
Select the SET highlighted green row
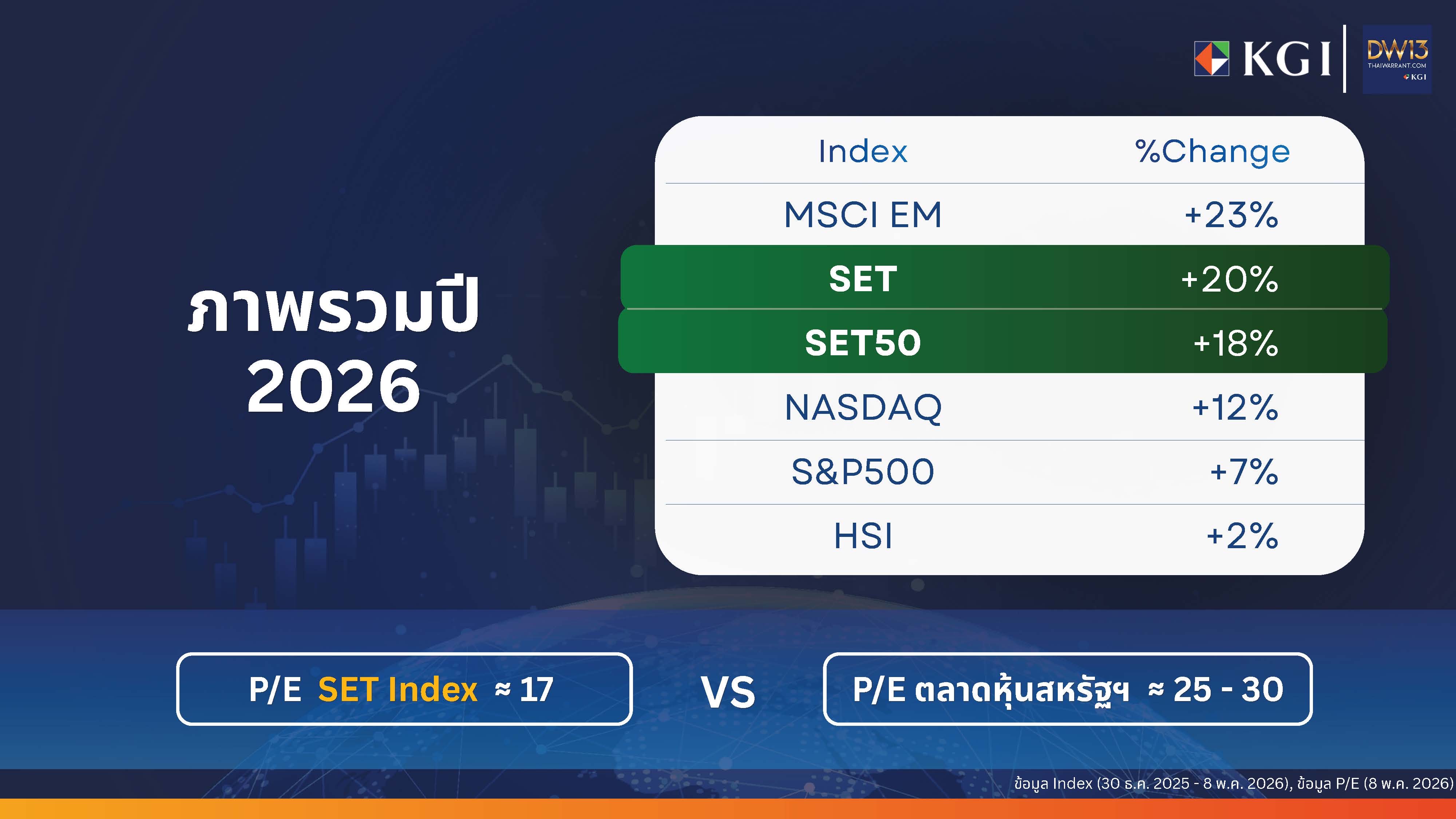coord(1004,277)
